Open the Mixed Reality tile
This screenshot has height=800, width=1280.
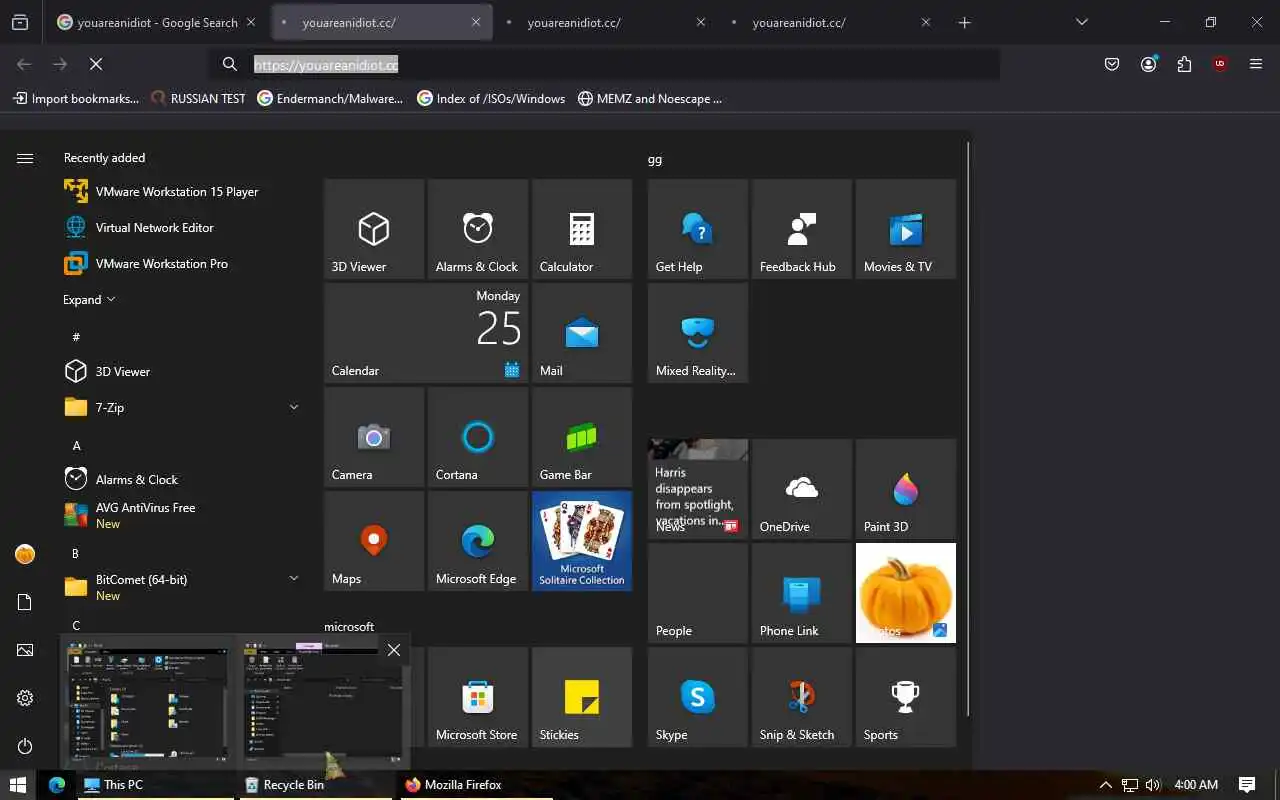click(x=698, y=333)
